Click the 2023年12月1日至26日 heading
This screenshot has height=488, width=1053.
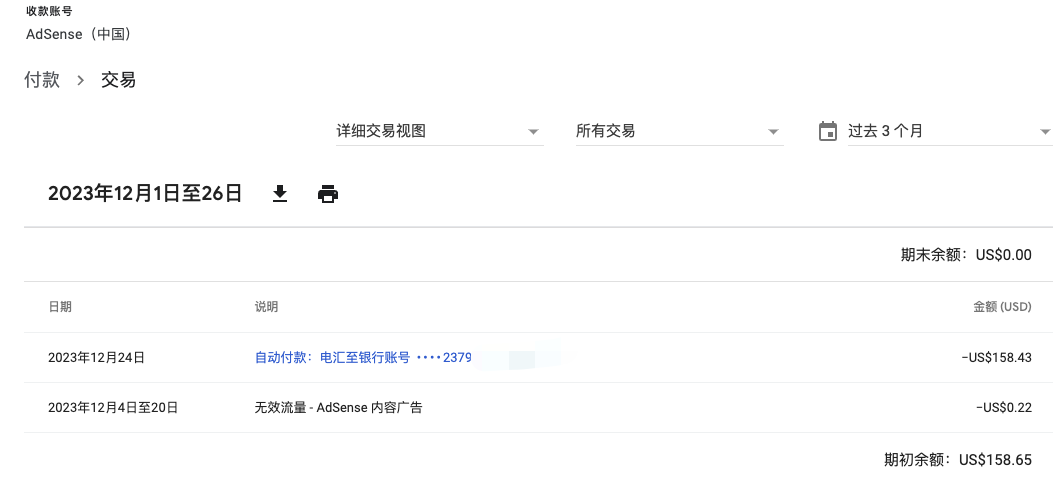[145, 194]
